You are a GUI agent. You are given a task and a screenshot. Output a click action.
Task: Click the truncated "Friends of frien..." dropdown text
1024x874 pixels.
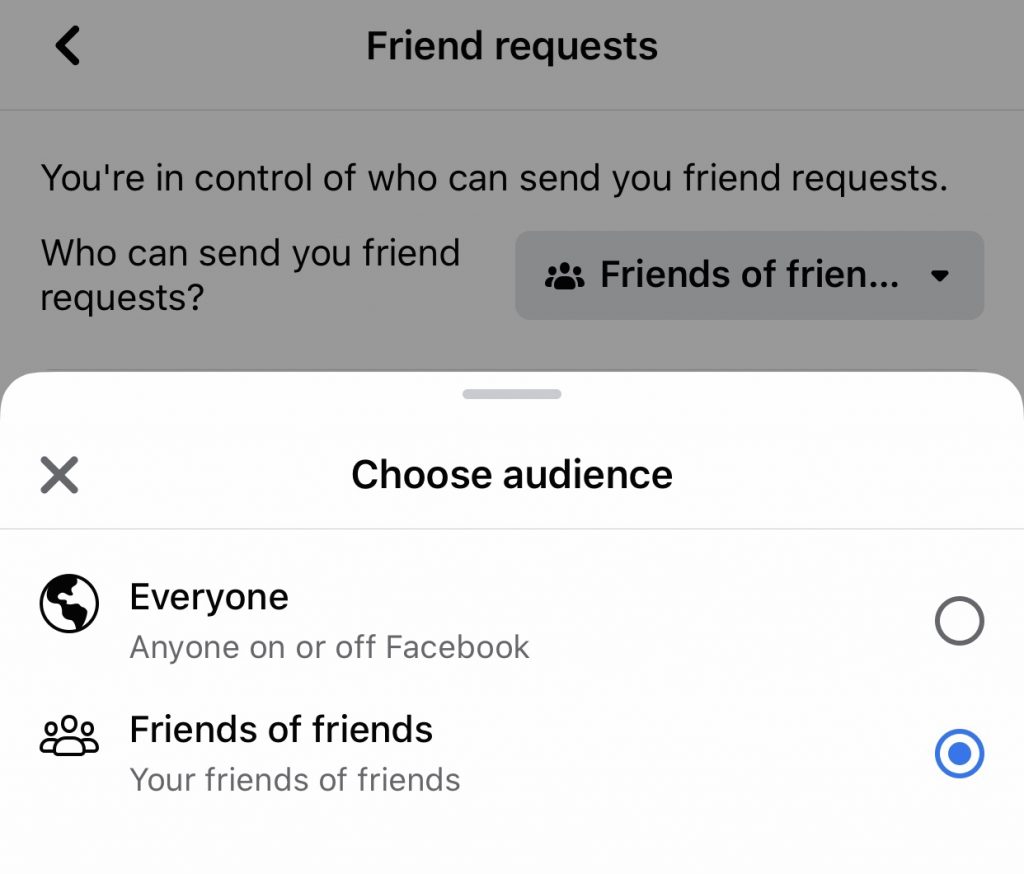coord(748,275)
